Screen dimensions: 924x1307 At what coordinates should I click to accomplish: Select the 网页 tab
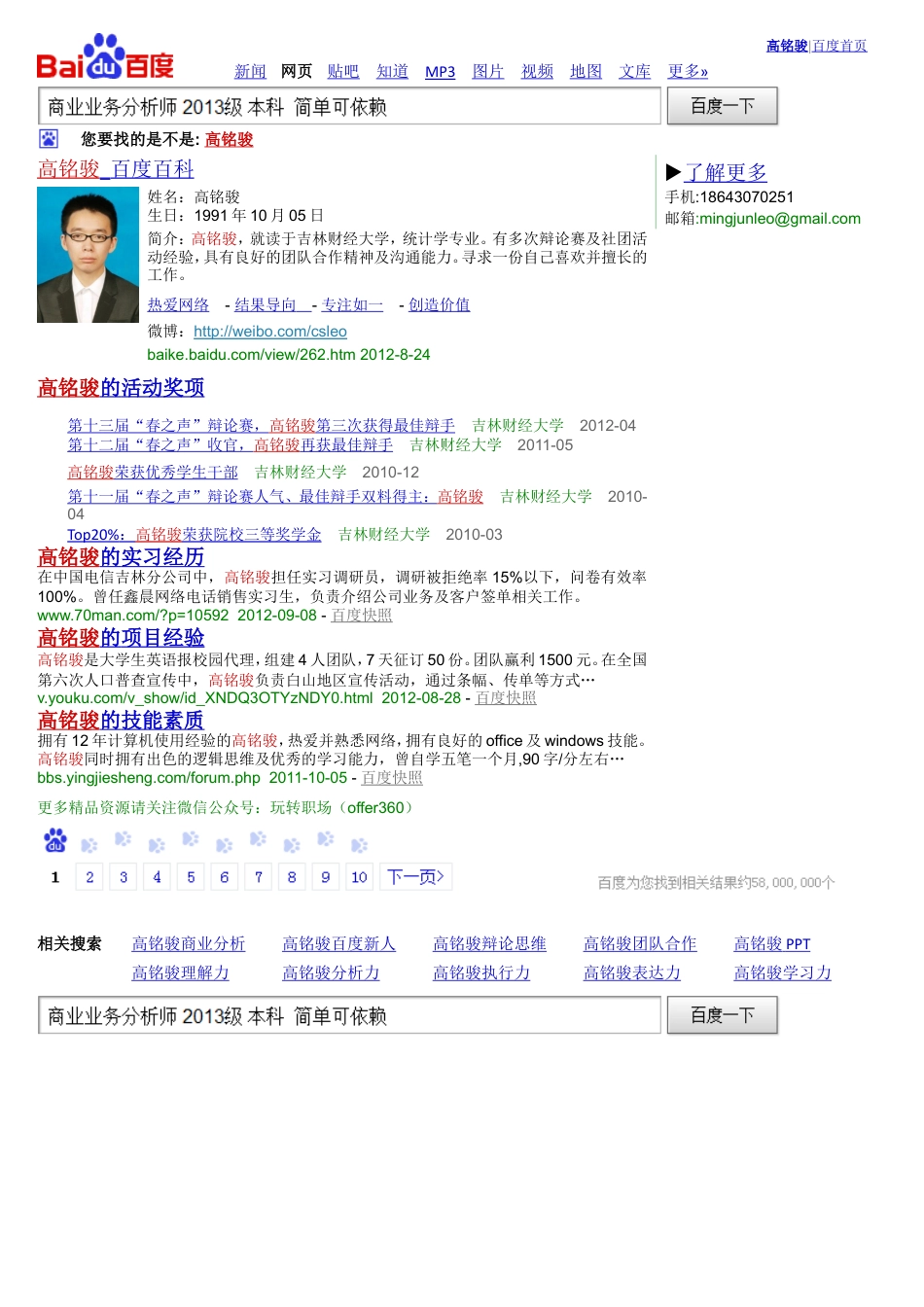tap(297, 71)
